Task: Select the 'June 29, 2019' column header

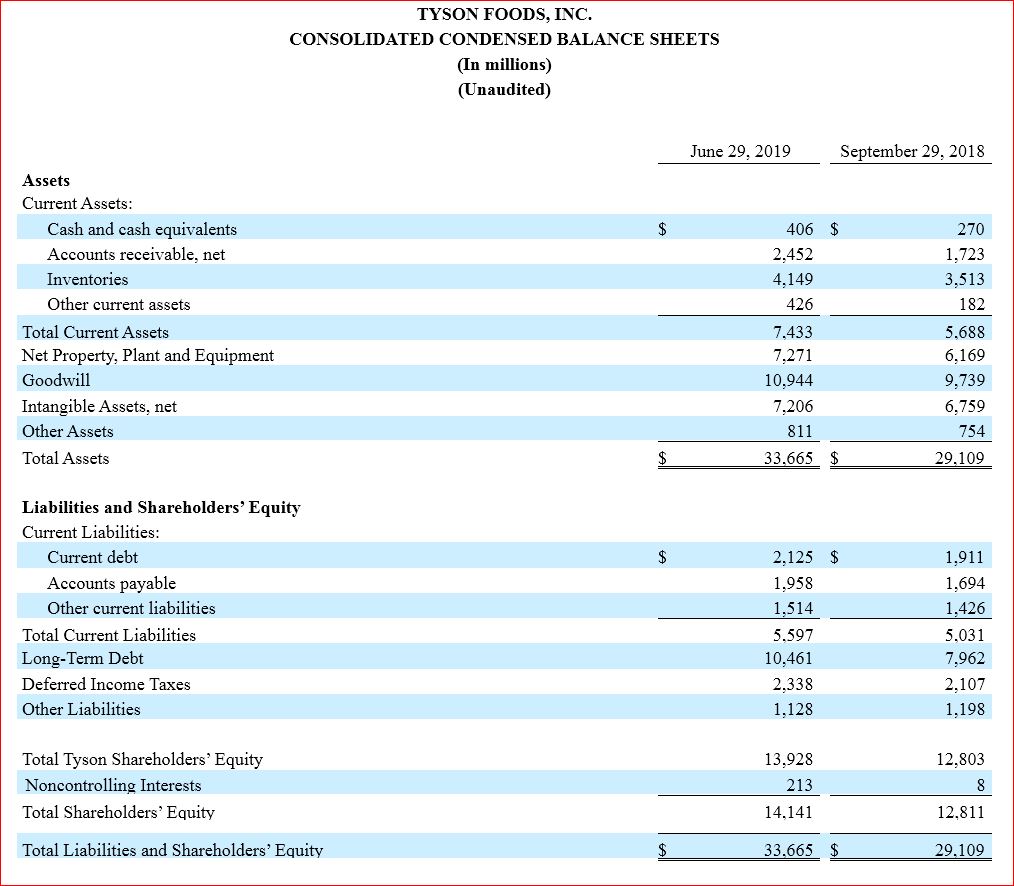Action: click(740, 151)
